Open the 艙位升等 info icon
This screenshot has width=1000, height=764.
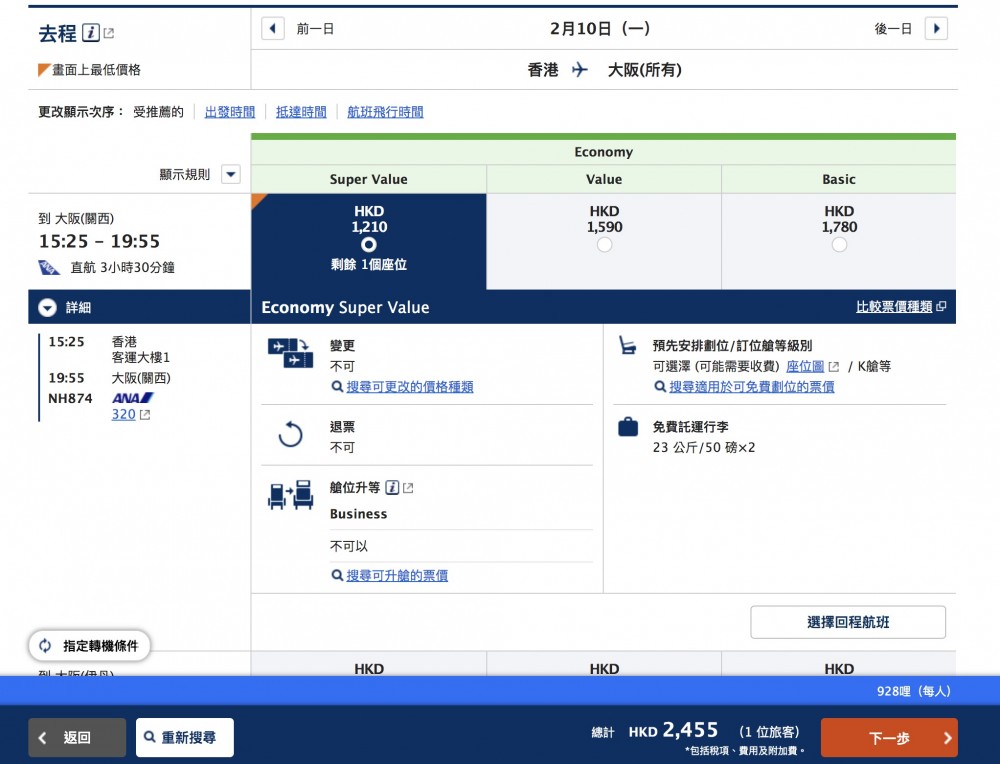393,488
